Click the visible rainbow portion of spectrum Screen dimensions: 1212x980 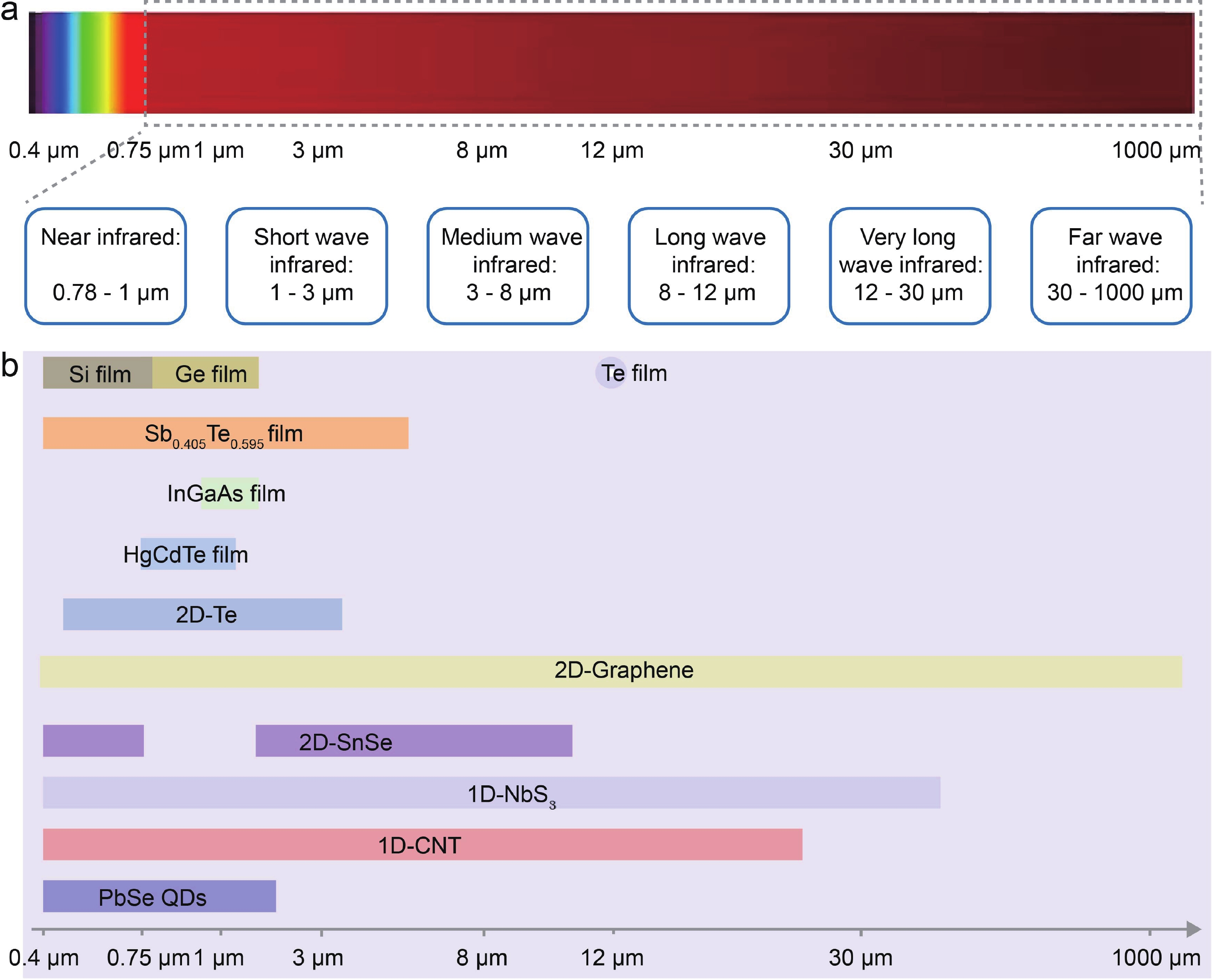tap(87, 63)
